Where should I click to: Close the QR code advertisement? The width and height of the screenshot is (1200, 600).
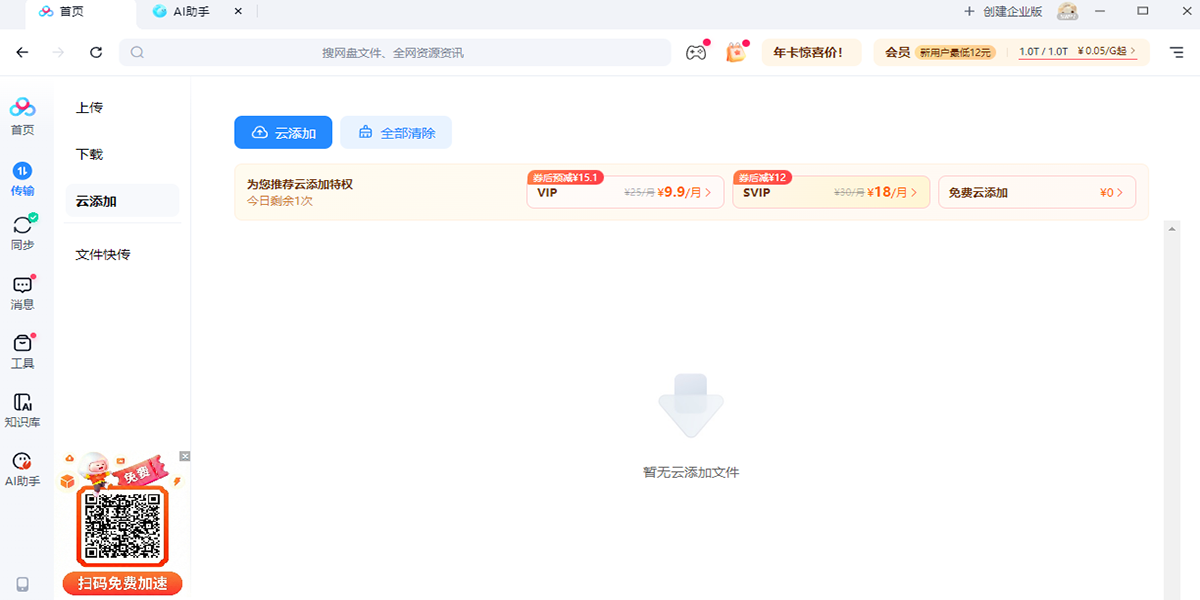184,456
